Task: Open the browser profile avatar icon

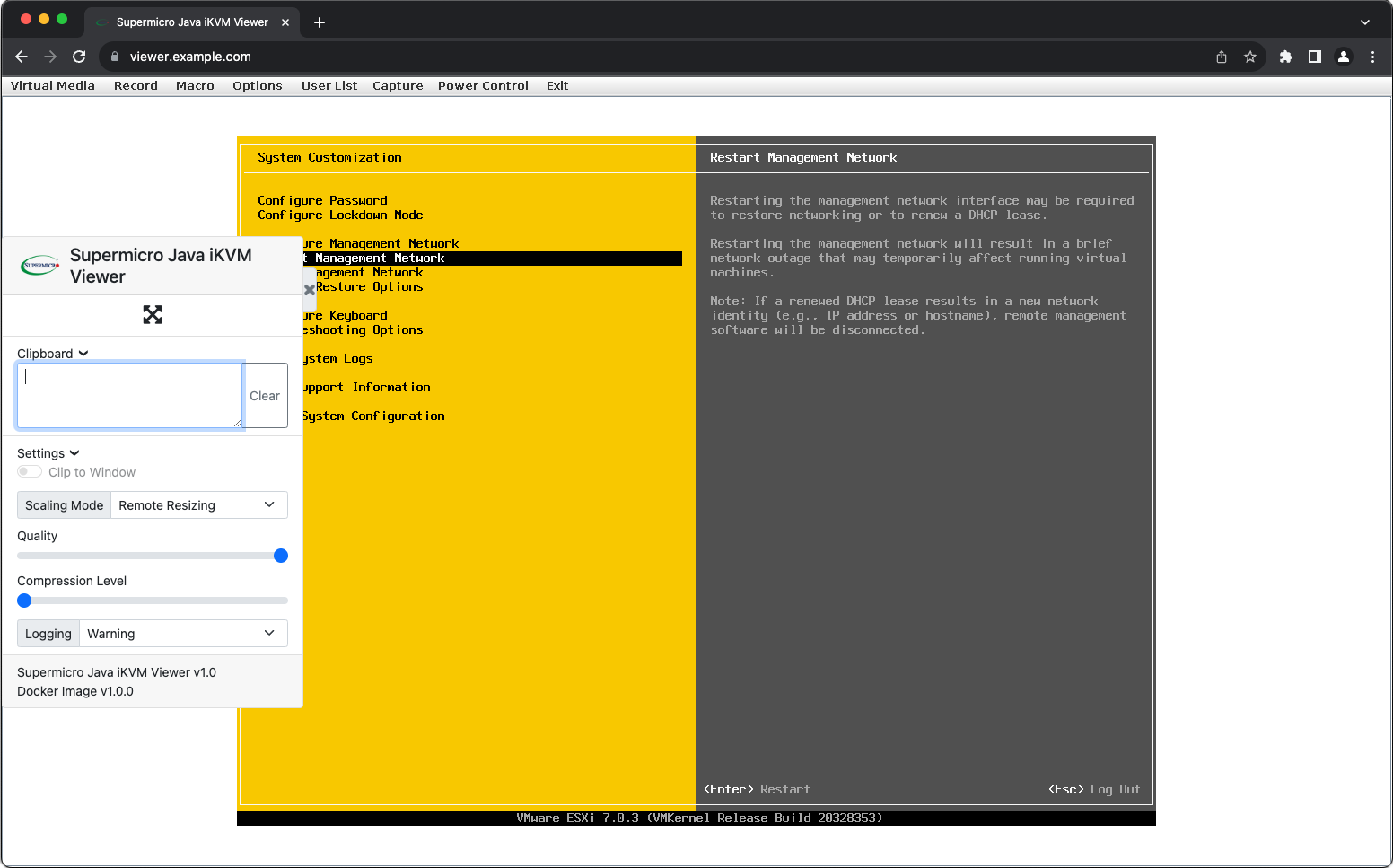Action: pos(1343,57)
